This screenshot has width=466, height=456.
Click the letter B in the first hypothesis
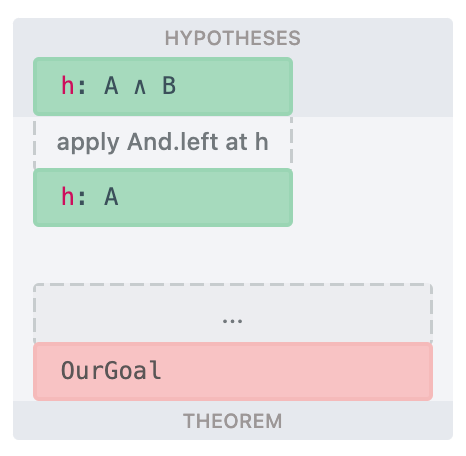click(169, 86)
